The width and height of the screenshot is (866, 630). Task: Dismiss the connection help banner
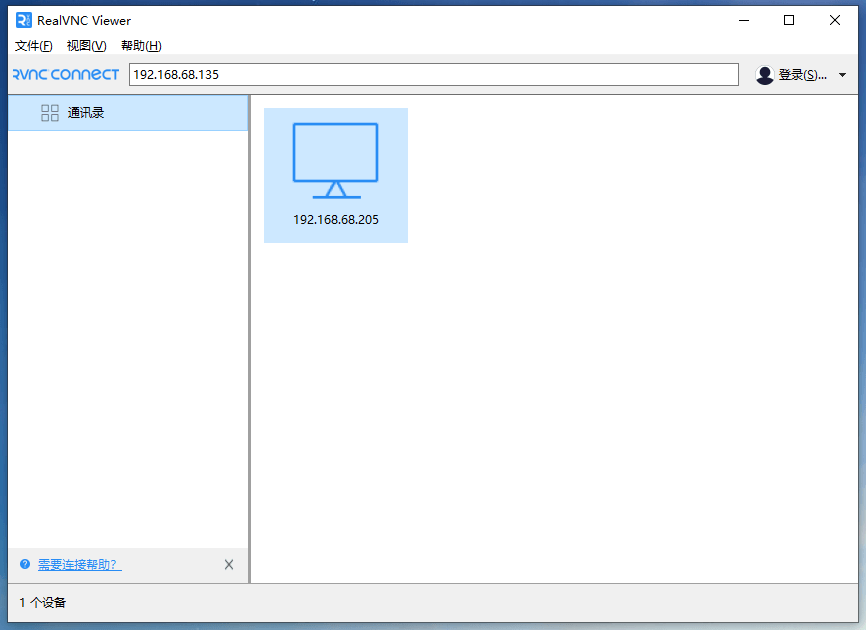click(229, 564)
